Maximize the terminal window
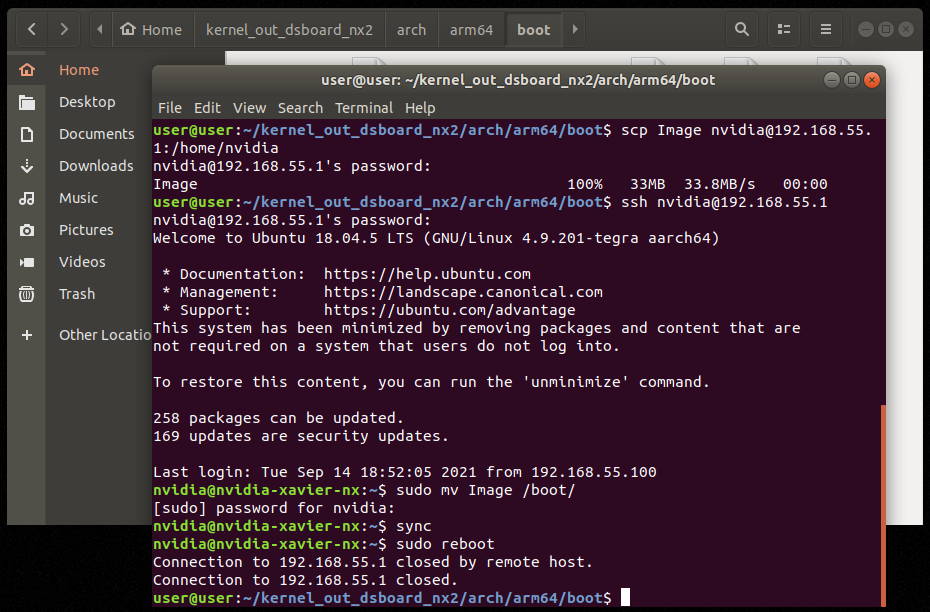The image size is (930, 612). (x=852, y=80)
